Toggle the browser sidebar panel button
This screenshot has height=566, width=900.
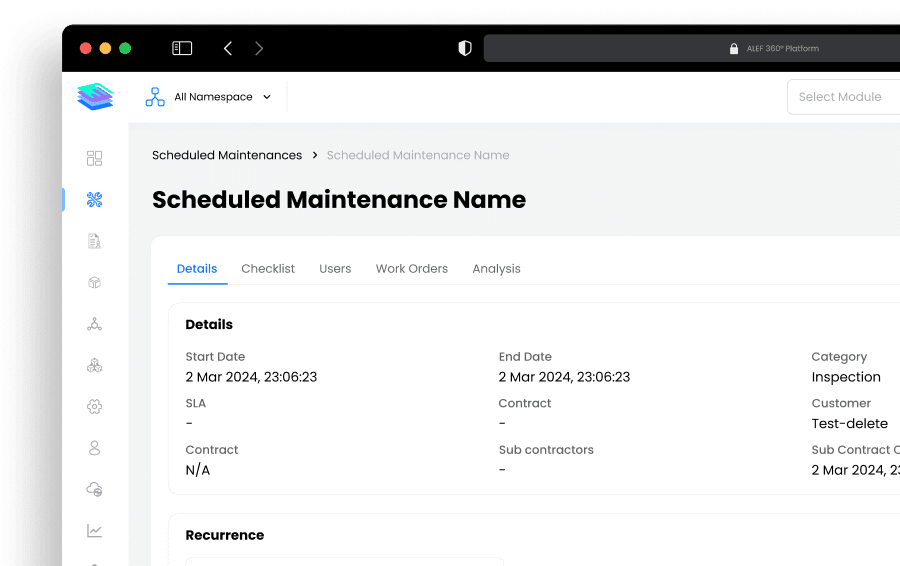(x=182, y=48)
